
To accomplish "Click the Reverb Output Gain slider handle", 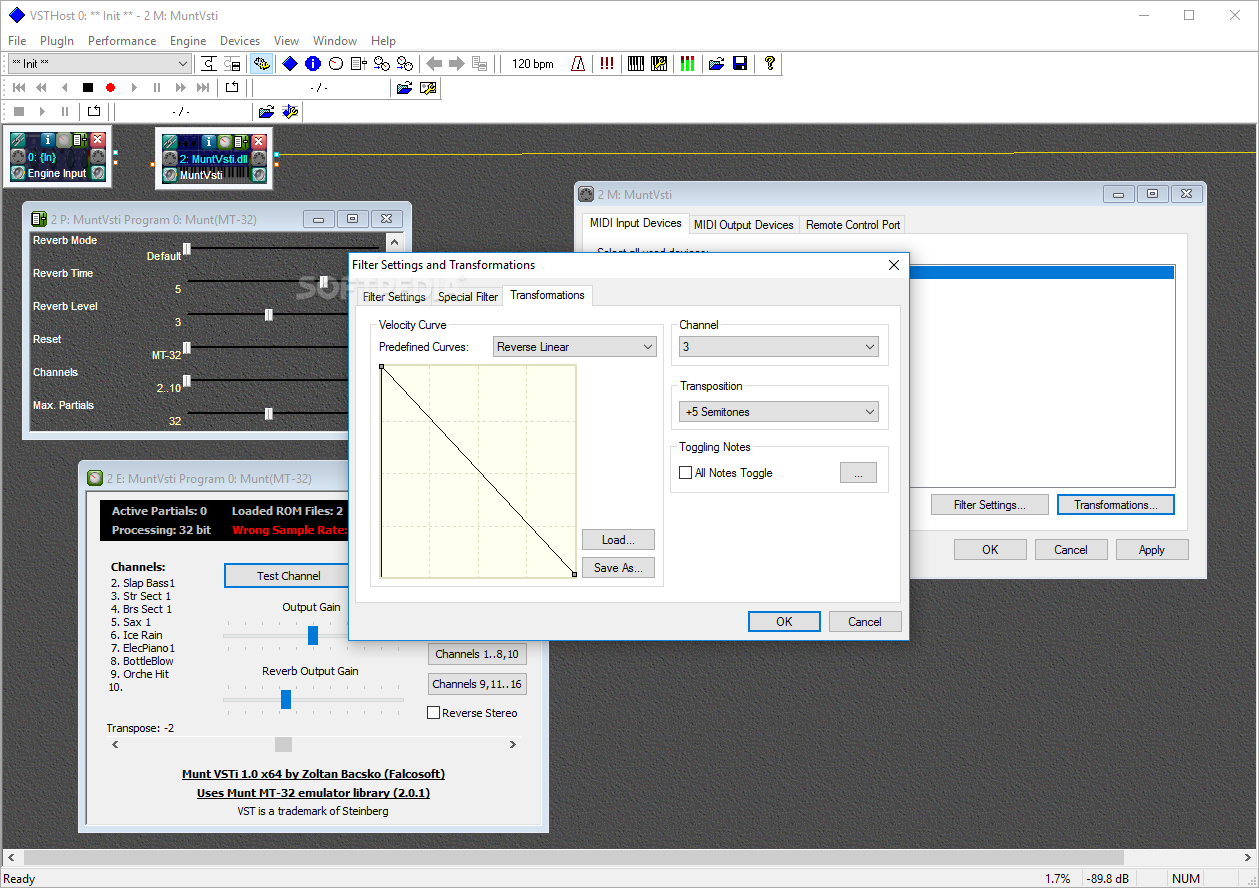I will pyautogui.click(x=286, y=699).
